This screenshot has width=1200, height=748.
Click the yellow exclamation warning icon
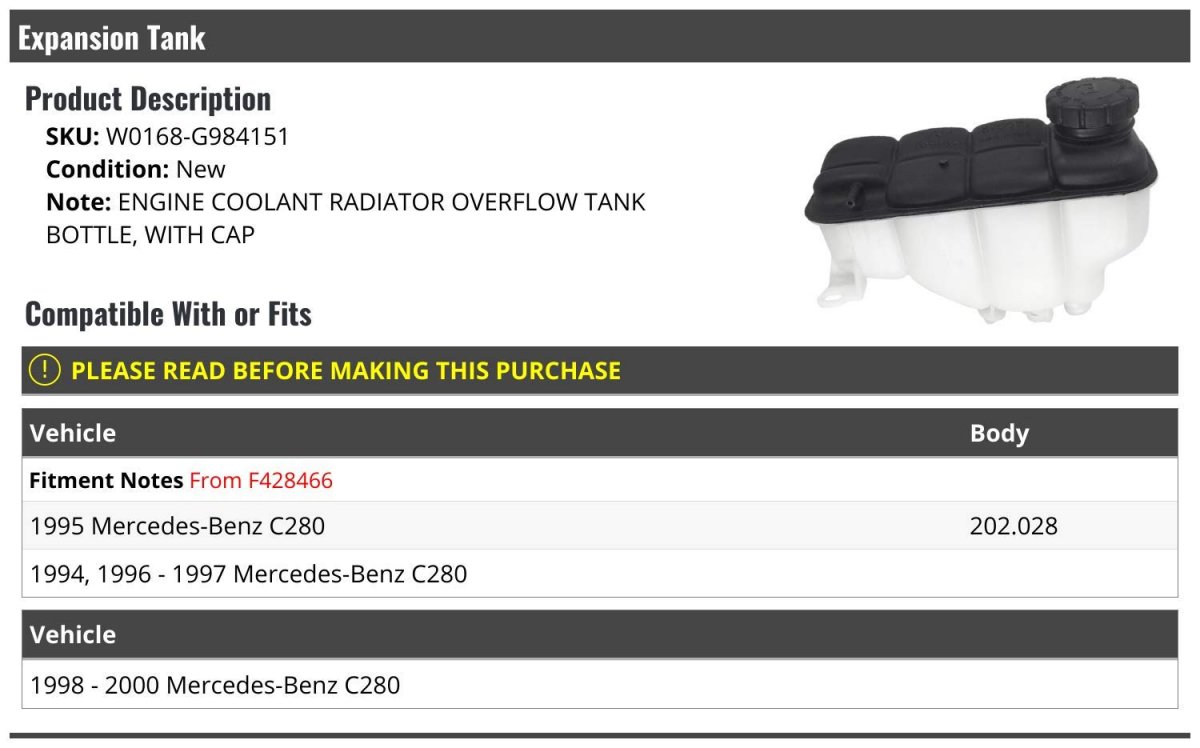pos(45,370)
